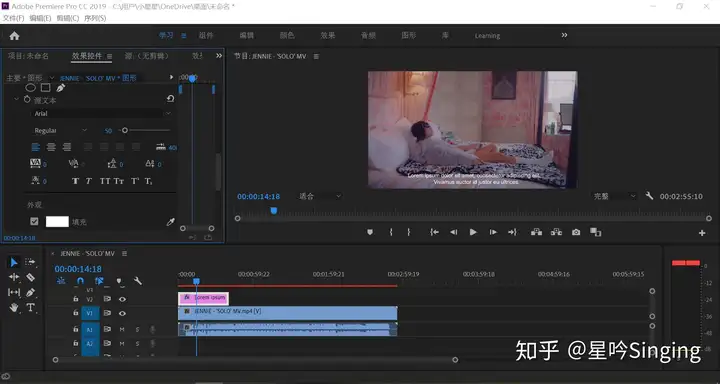The height and width of the screenshot is (384, 720).
Task: Select the Track Select Forward tool
Action: (x=30, y=262)
